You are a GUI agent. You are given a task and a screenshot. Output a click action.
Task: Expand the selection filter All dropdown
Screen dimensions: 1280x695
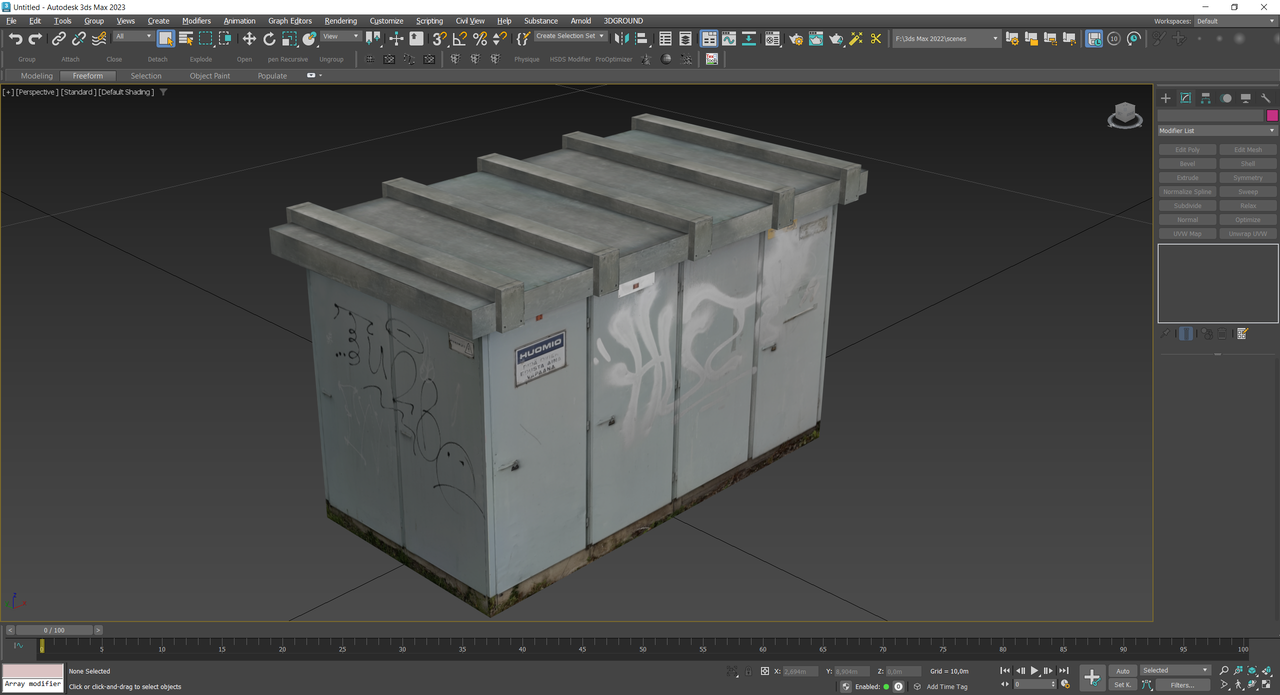(x=133, y=37)
